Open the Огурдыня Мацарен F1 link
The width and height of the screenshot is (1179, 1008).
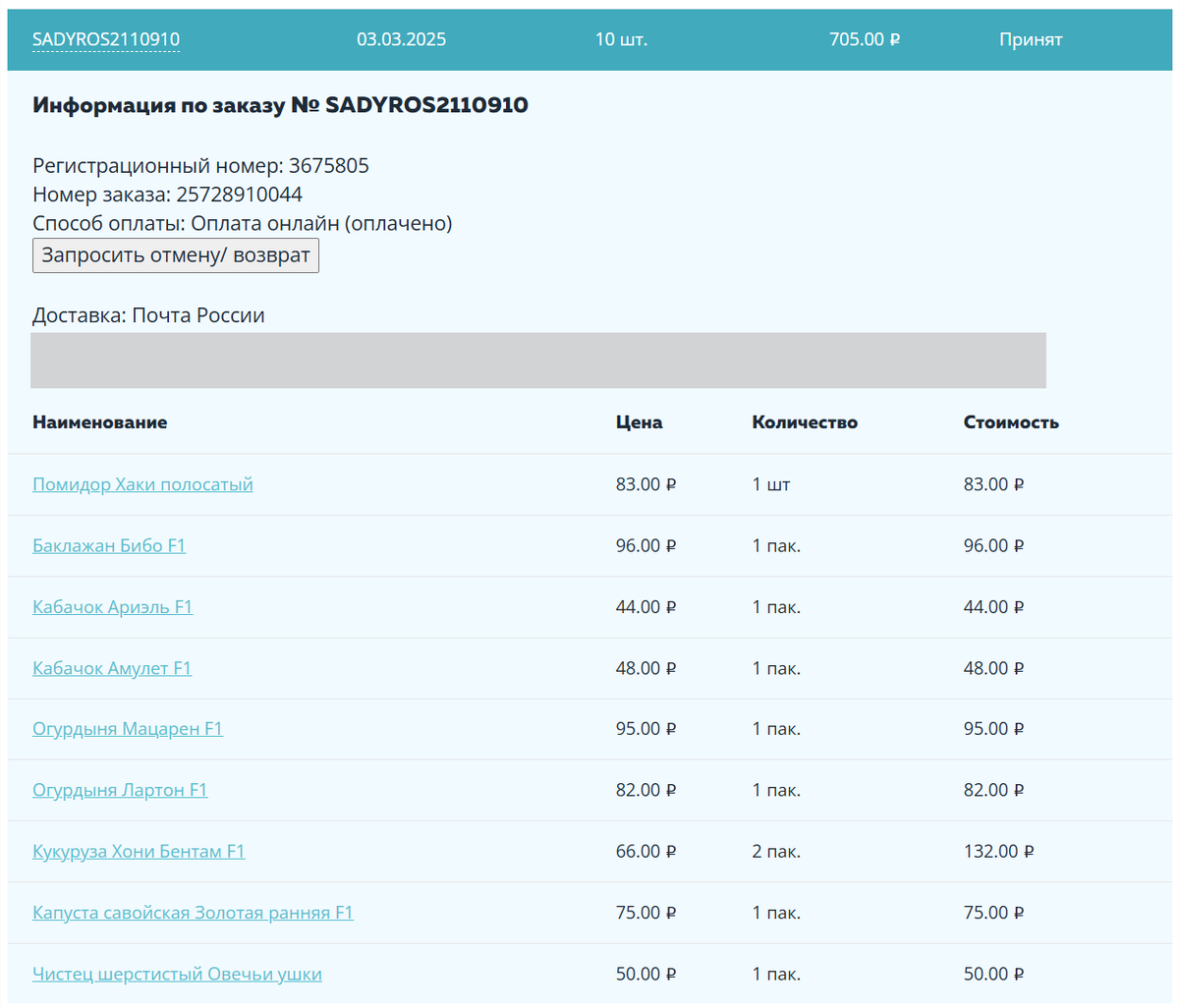128,729
